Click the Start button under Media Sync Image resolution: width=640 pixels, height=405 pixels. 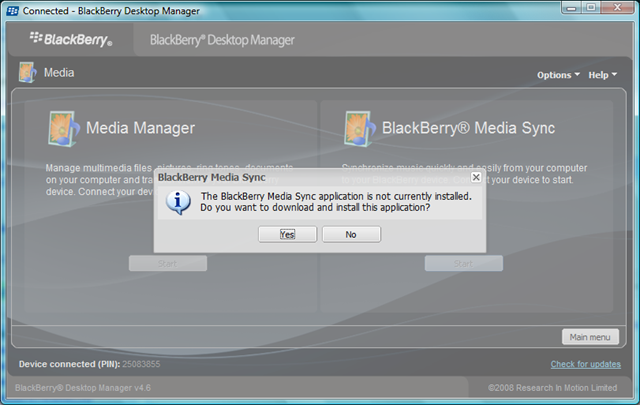tap(464, 263)
